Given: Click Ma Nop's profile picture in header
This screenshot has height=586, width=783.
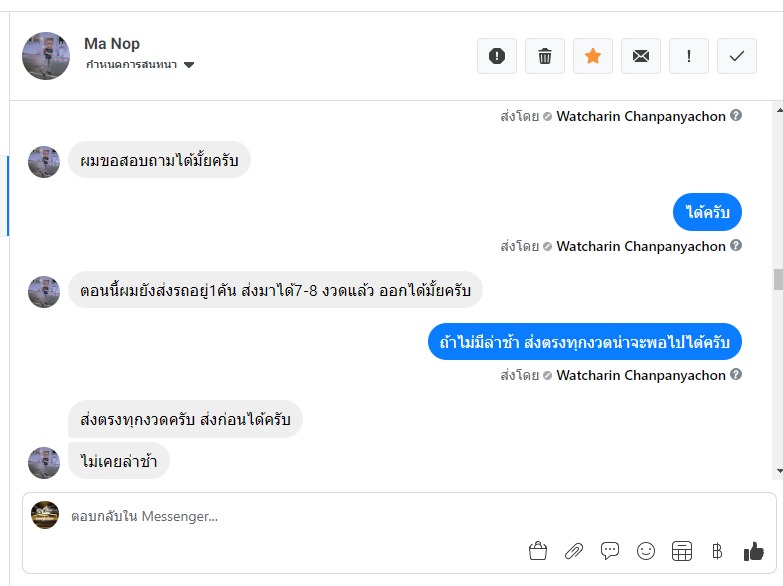Looking at the screenshot, I should point(46,56).
